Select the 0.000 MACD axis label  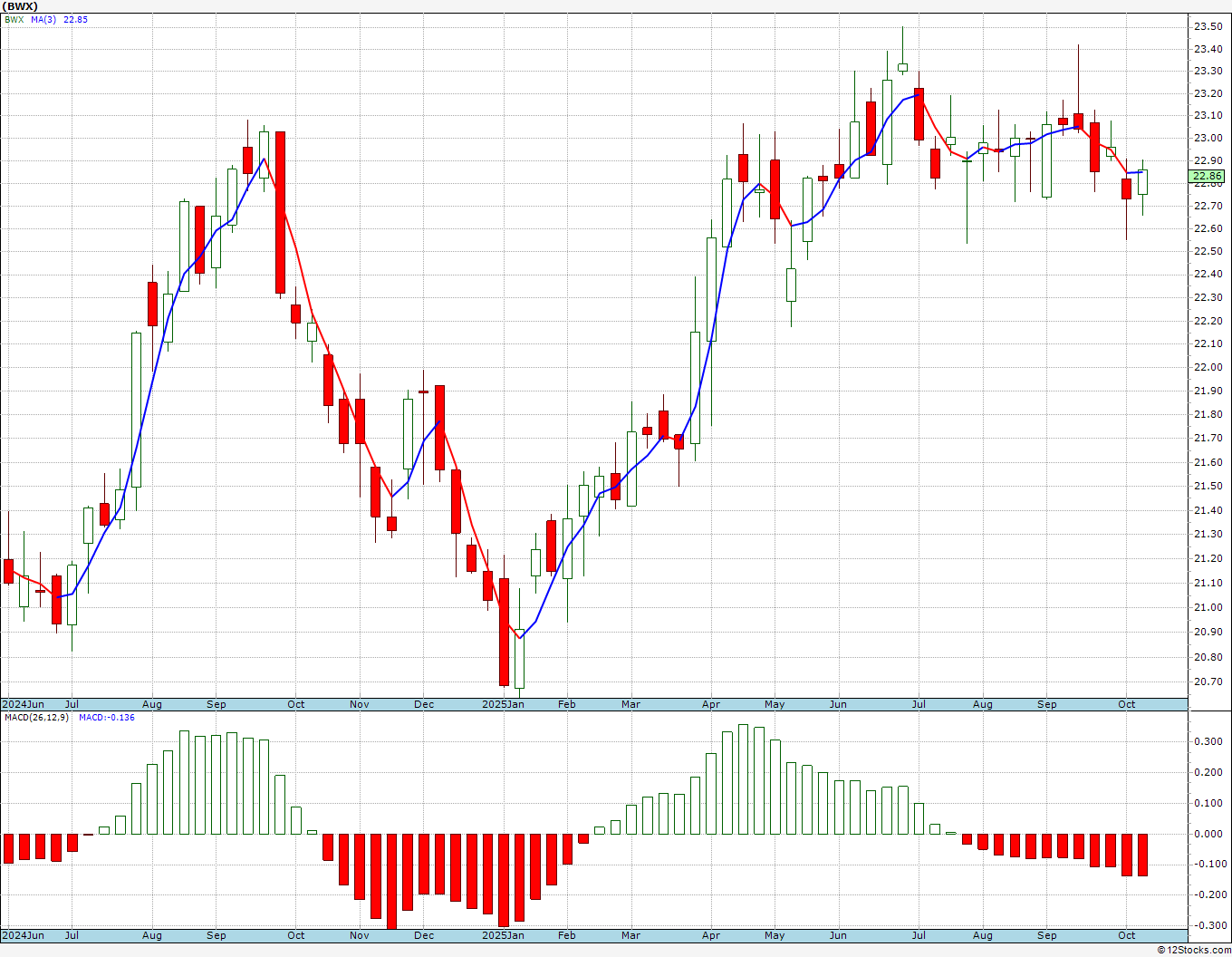[x=1209, y=834]
